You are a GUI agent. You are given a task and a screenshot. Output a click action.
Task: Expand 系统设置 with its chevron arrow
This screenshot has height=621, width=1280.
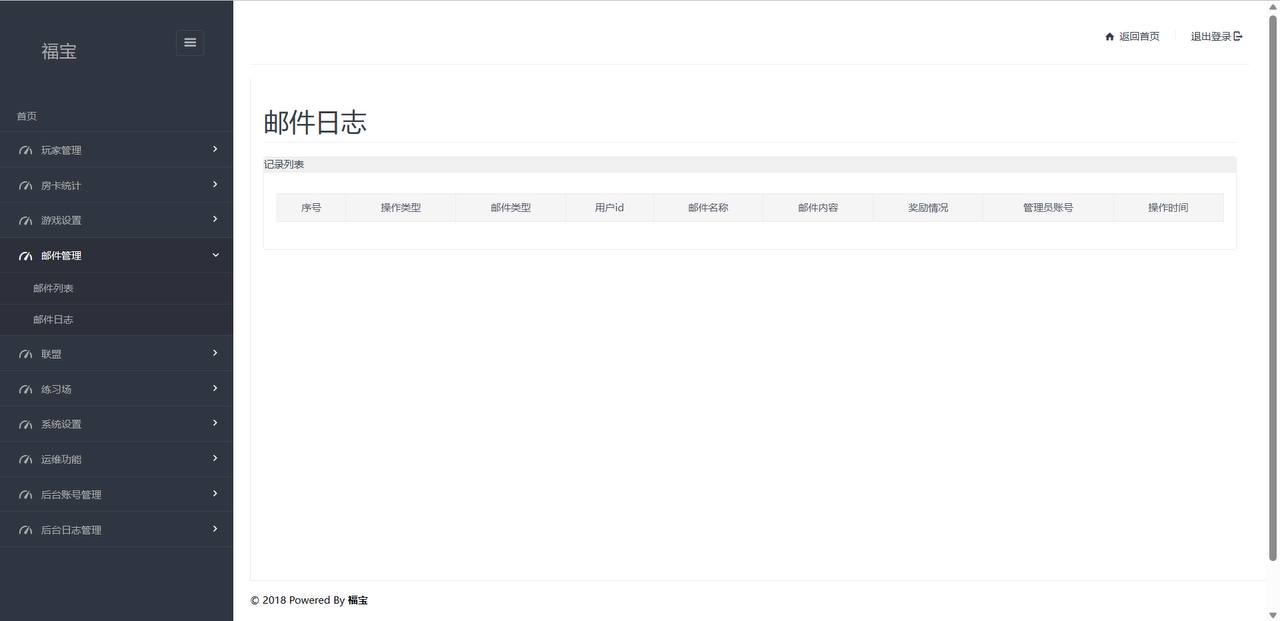215,423
